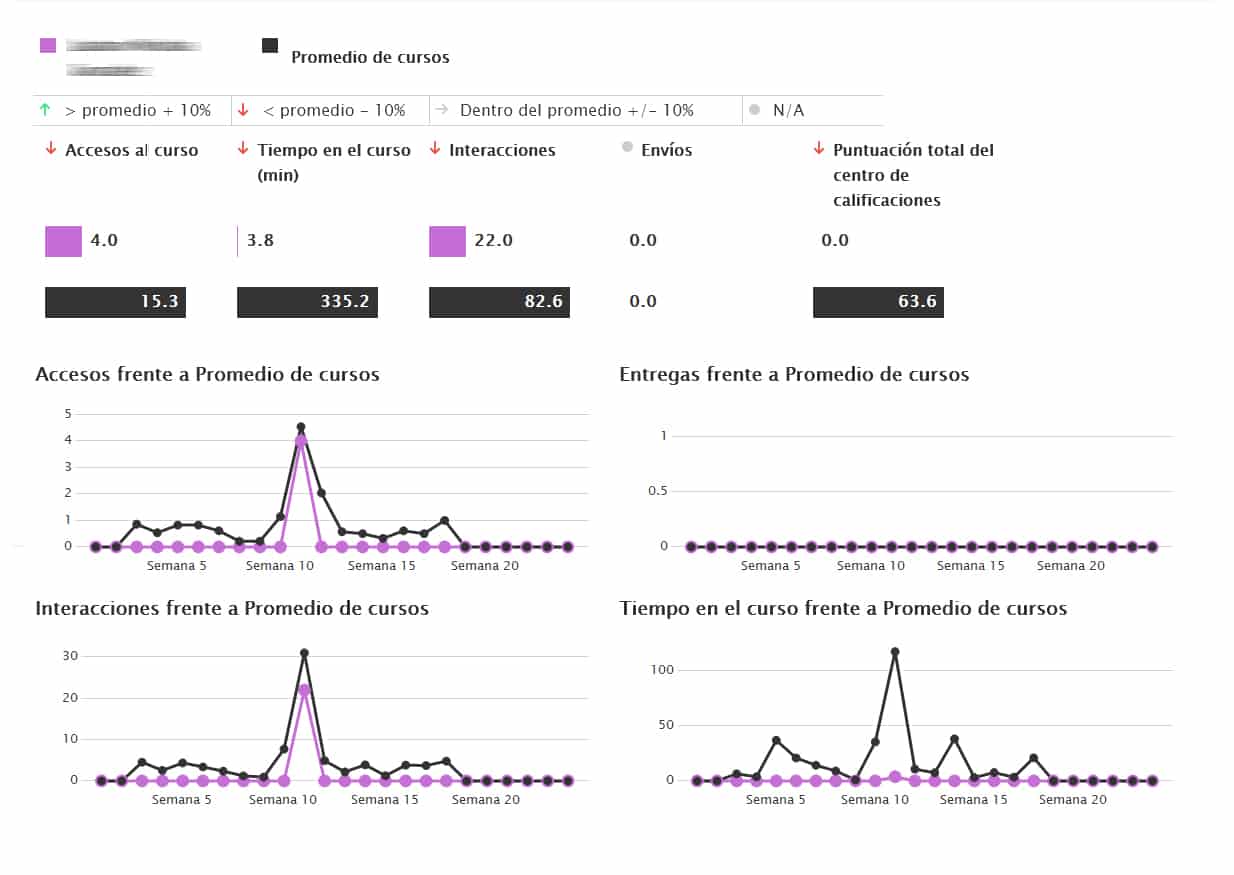This screenshot has width=1234, height=875.
Task: Click red arrow next to Tiempo en el curso
Action: 242,149
